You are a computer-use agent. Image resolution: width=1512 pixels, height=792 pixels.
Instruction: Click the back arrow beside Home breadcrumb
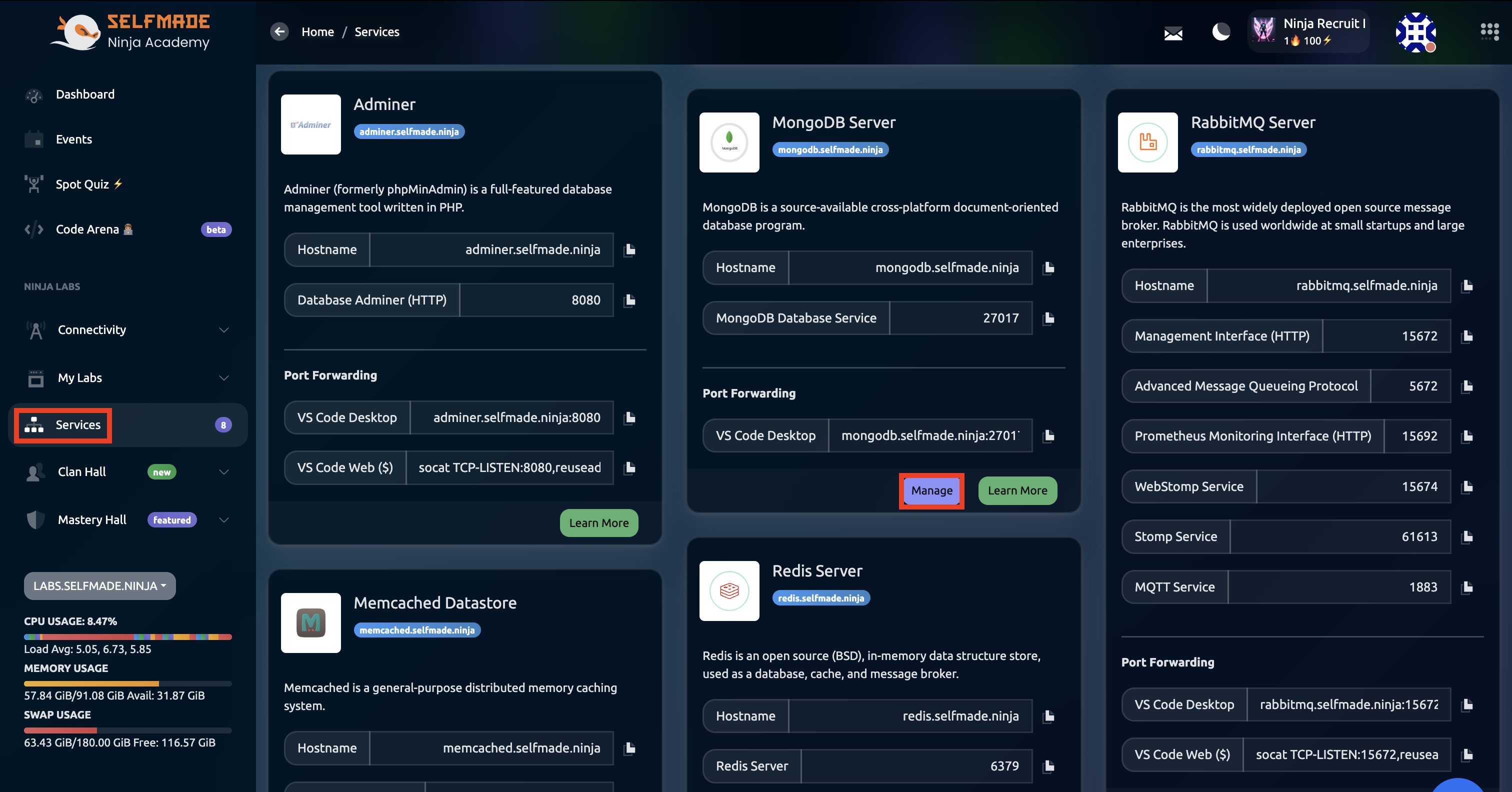(279, 31)
